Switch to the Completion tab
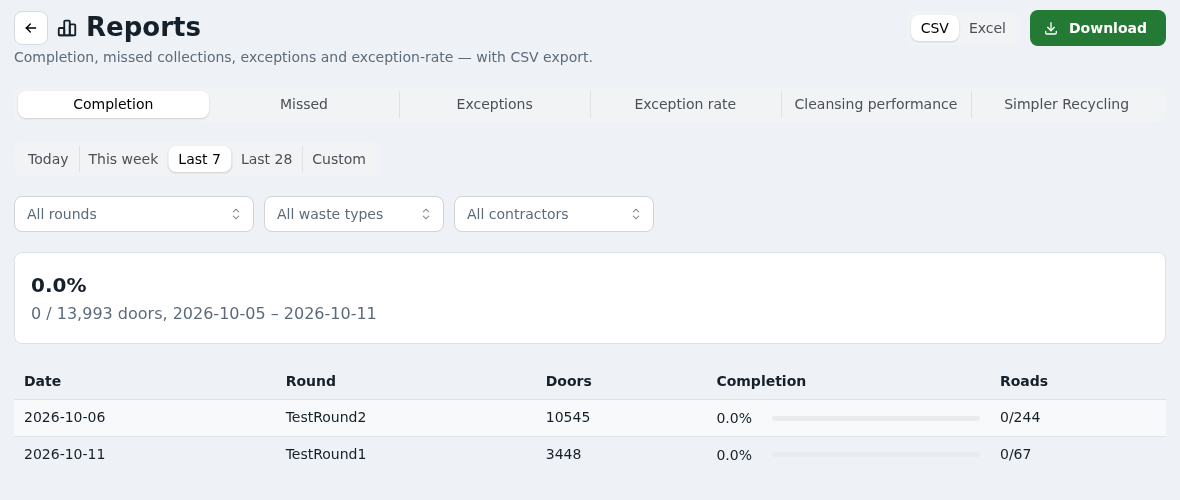The height and width of the screenshot is (500, 1180). point(114,105)
